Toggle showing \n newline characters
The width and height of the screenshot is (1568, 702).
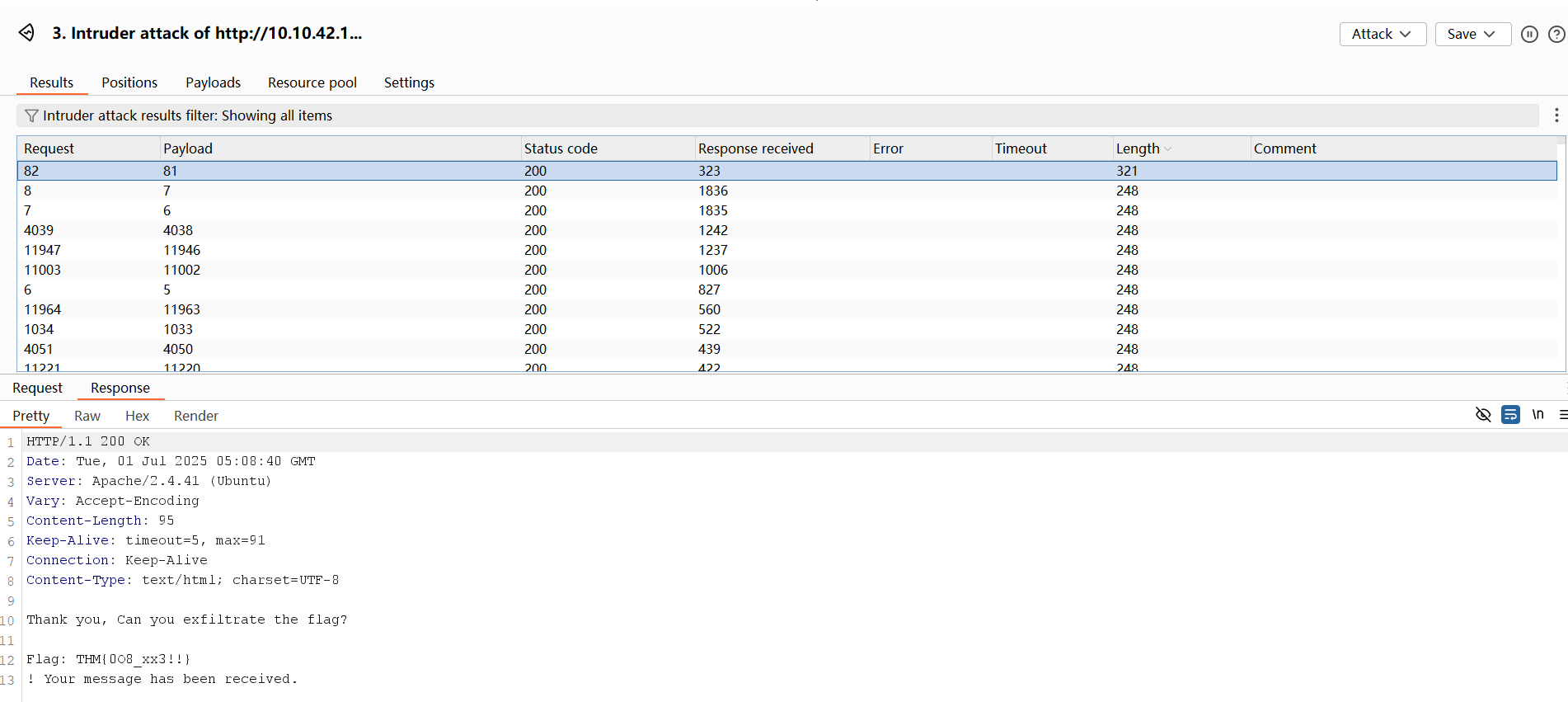point(1537,414)
